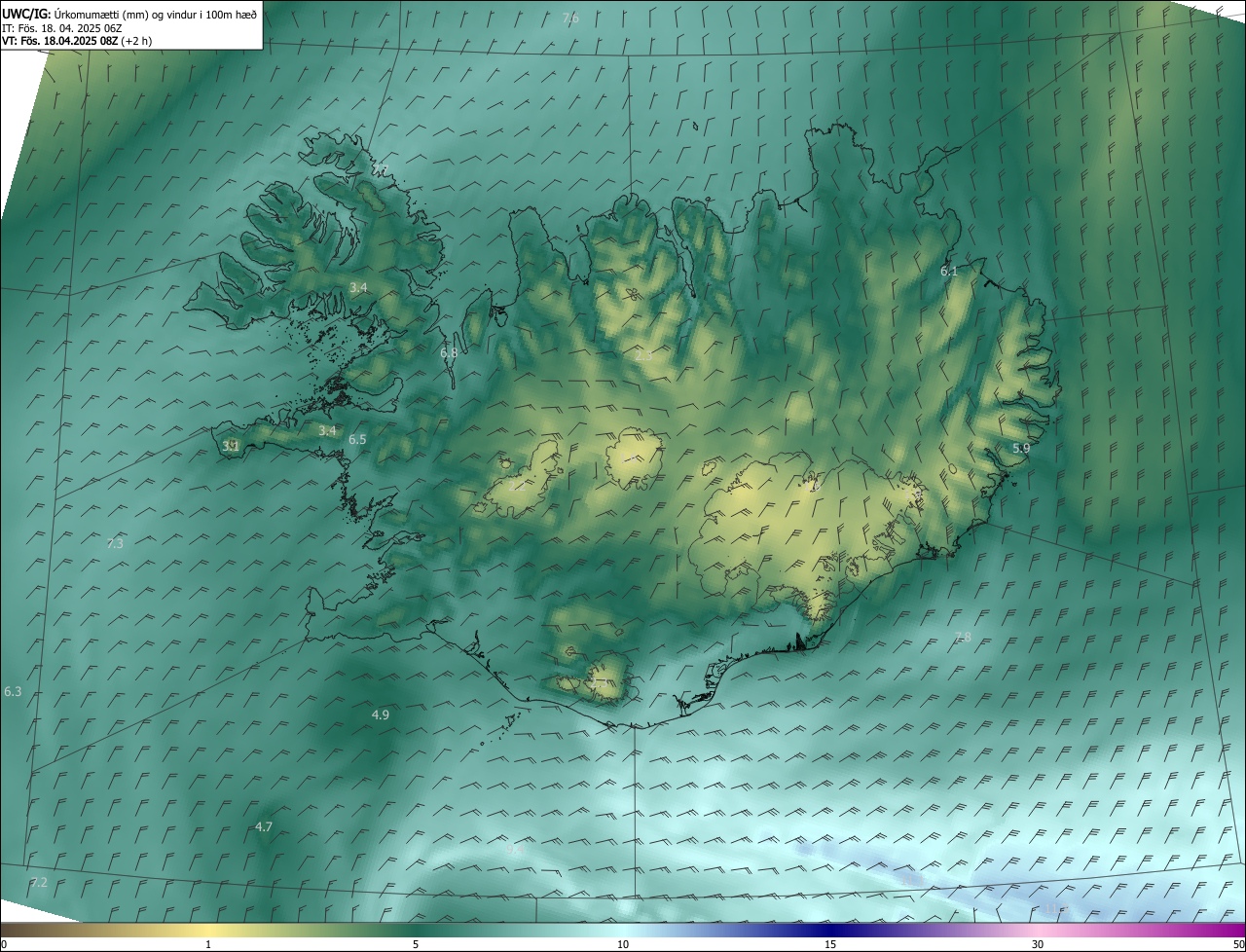
Task: Click the 6.8 value label
Action: [449, 353]
